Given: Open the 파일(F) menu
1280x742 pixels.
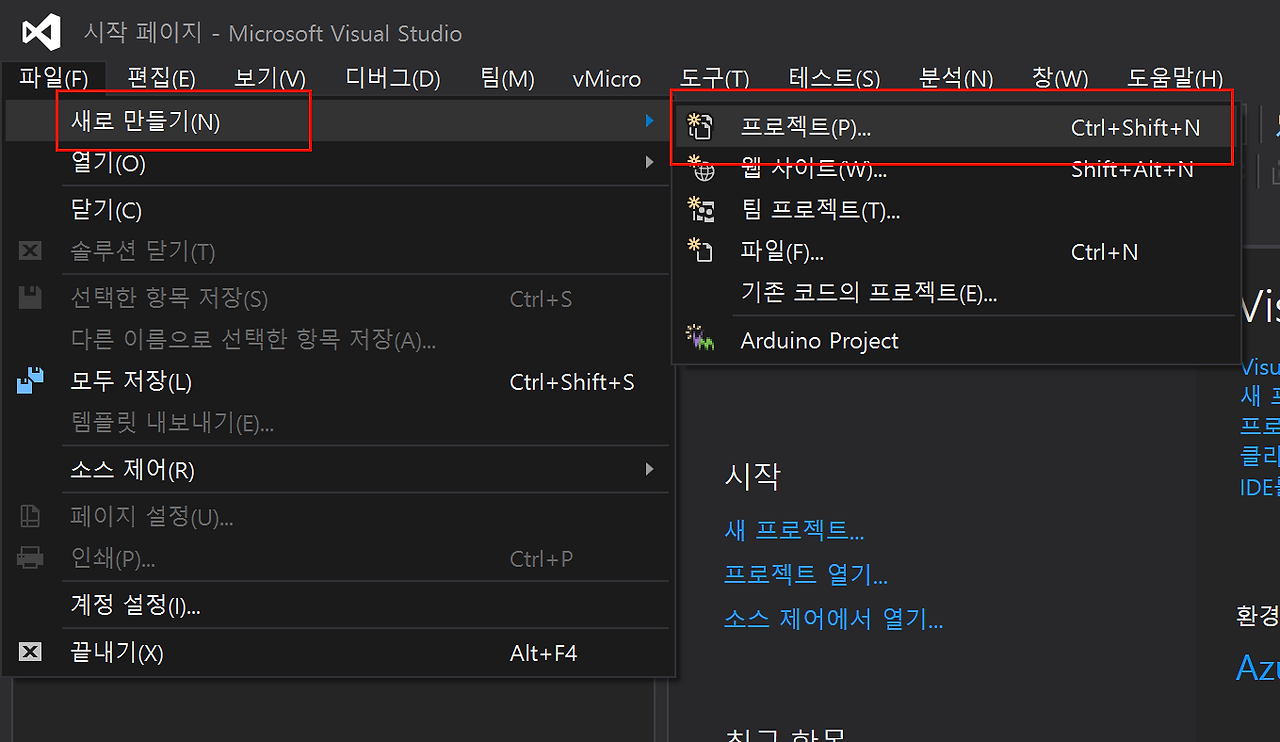Looking at the screenshot, I should (x=54, y=78).
